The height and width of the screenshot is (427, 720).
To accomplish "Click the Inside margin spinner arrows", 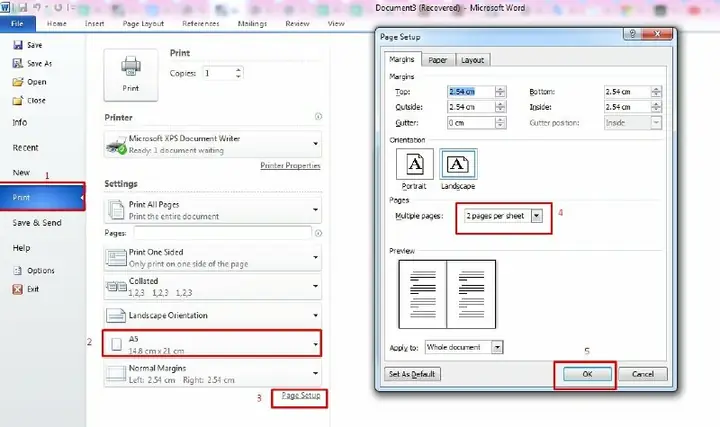I will tap(656, 107).
